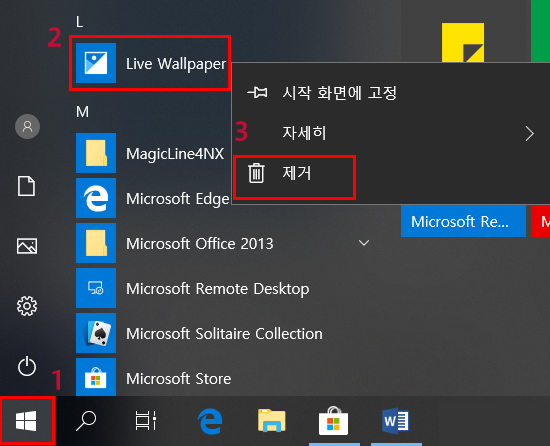Open File Explorer from the taskbar
Viewport: 550px width, 446px height.
271,420
